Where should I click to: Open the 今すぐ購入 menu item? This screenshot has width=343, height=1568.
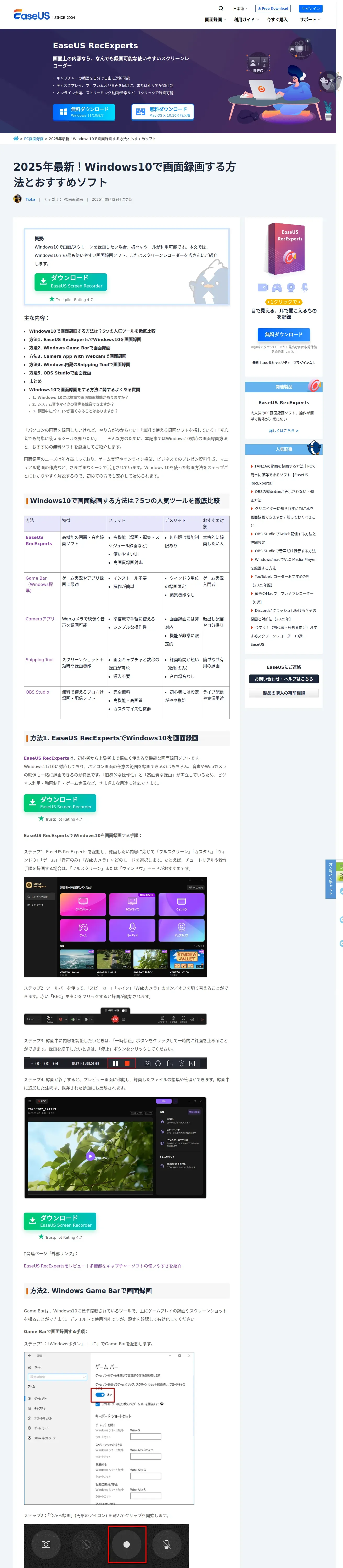point(277,20)
